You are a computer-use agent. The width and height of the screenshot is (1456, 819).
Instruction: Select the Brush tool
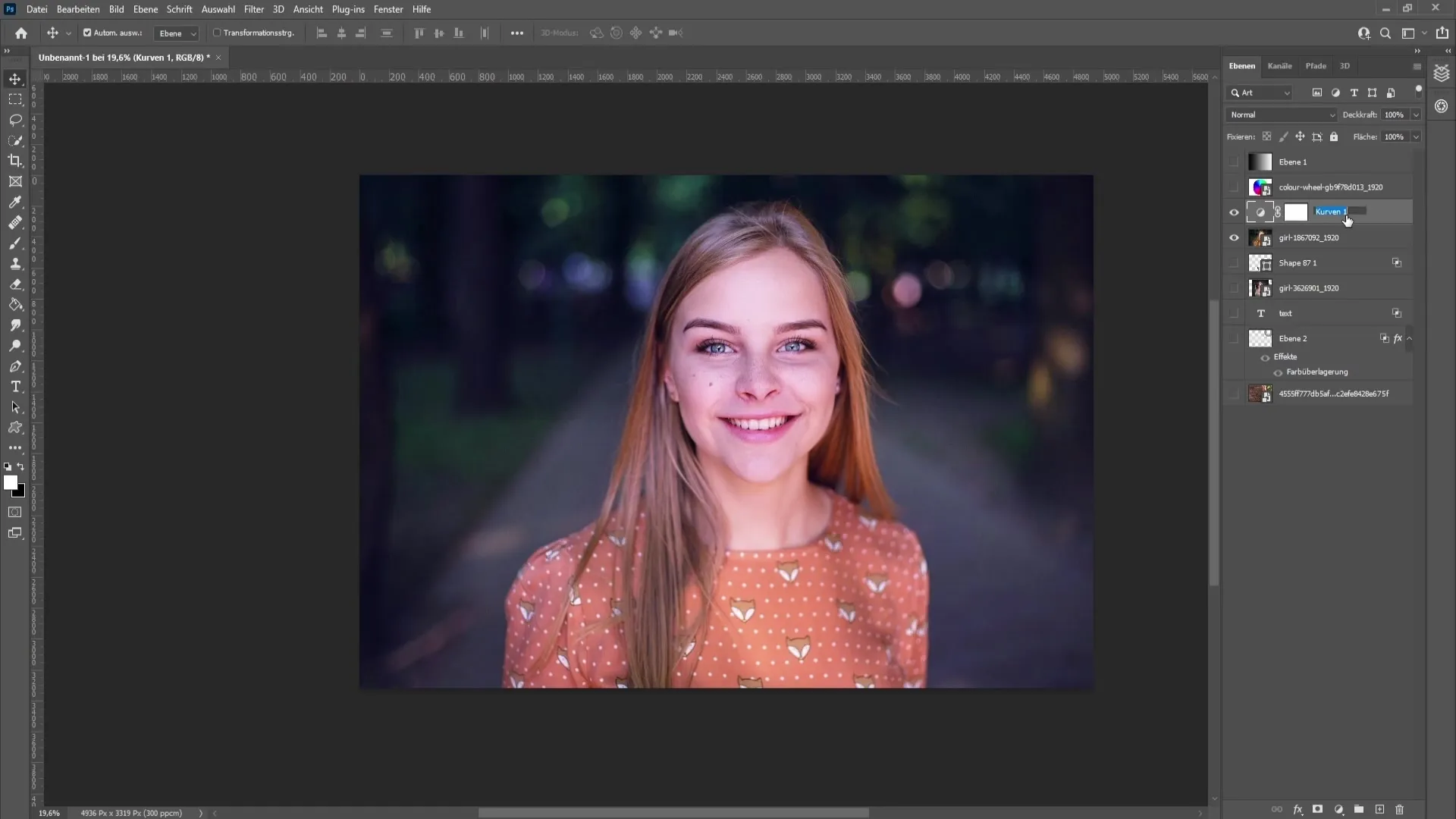point(15,244)
